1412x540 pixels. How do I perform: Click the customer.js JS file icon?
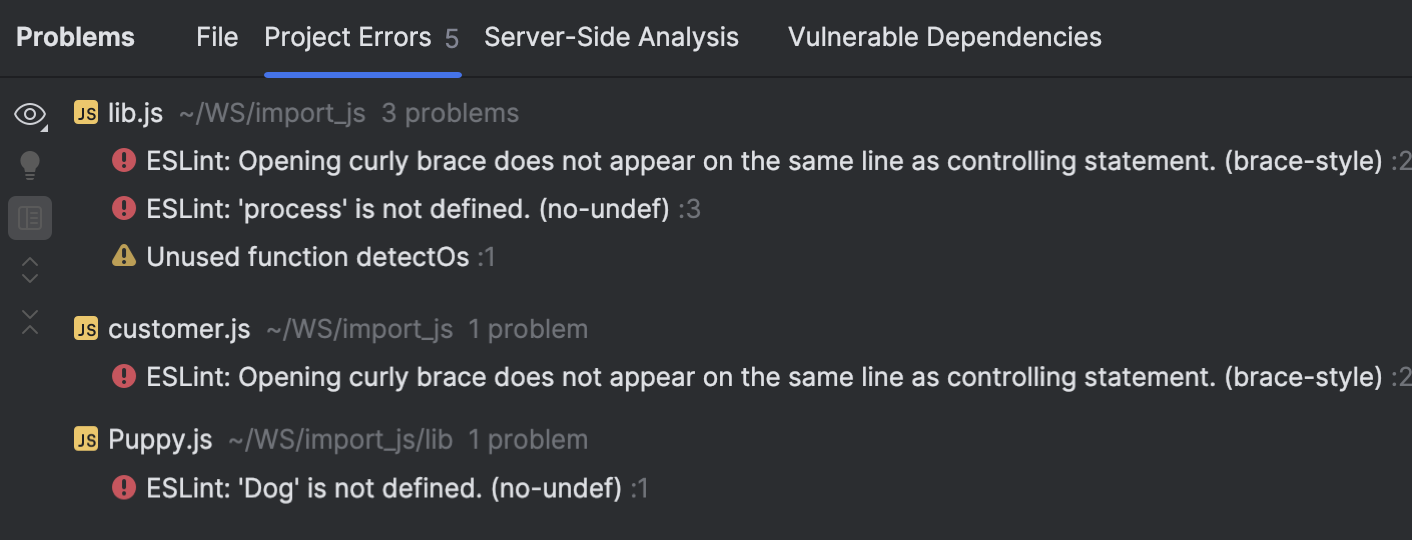coord(86,329)
